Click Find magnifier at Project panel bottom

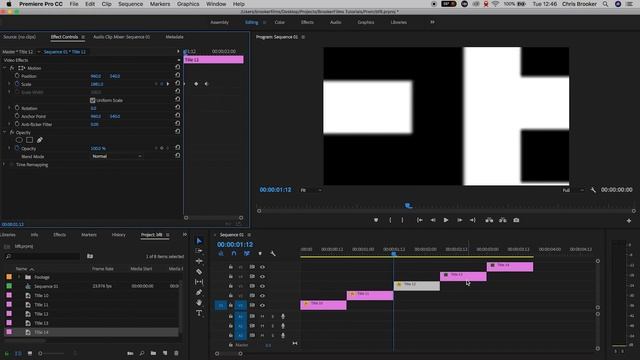point(142,353)
